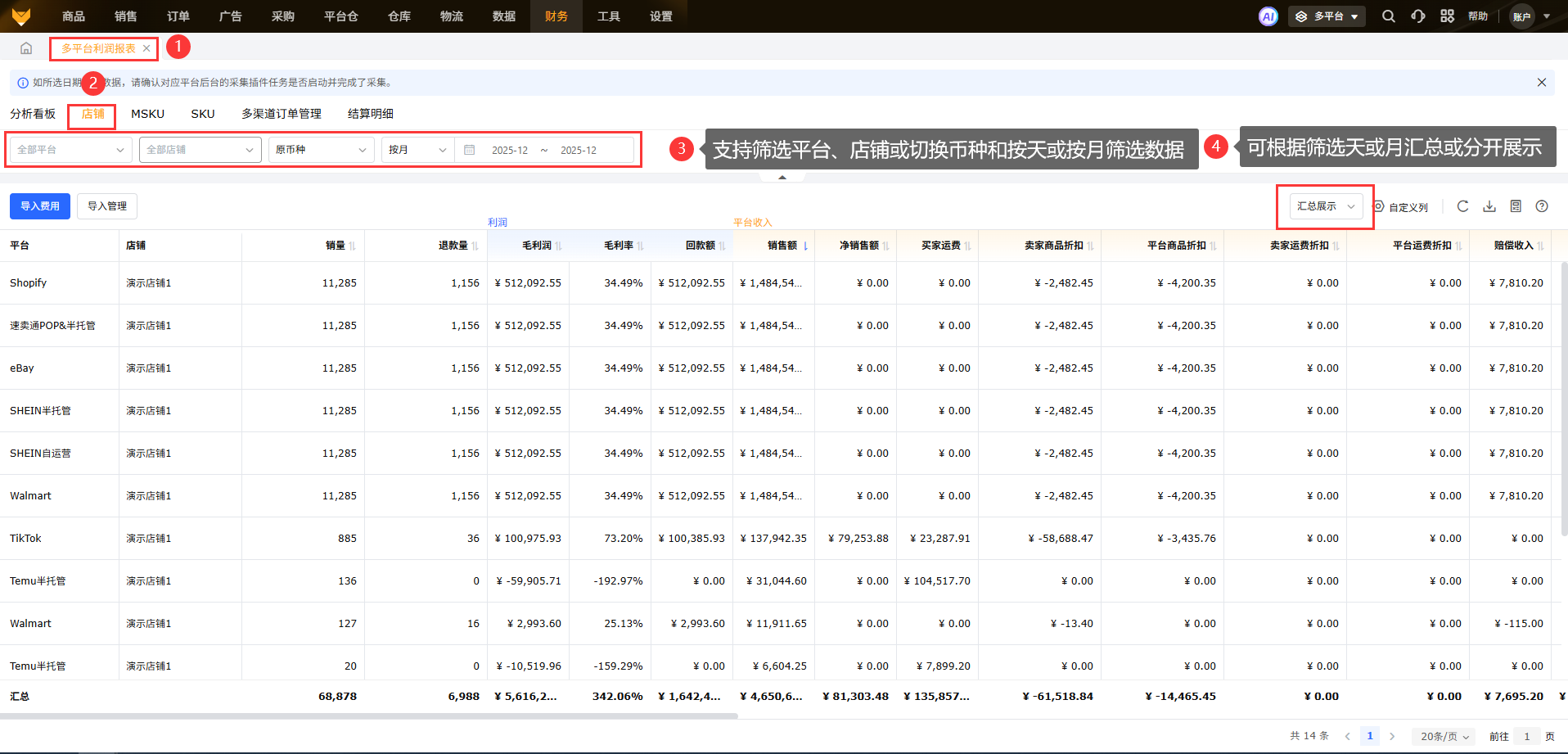
Task: Click the start date 2025-12 field
Action: [x=509, y=151]
